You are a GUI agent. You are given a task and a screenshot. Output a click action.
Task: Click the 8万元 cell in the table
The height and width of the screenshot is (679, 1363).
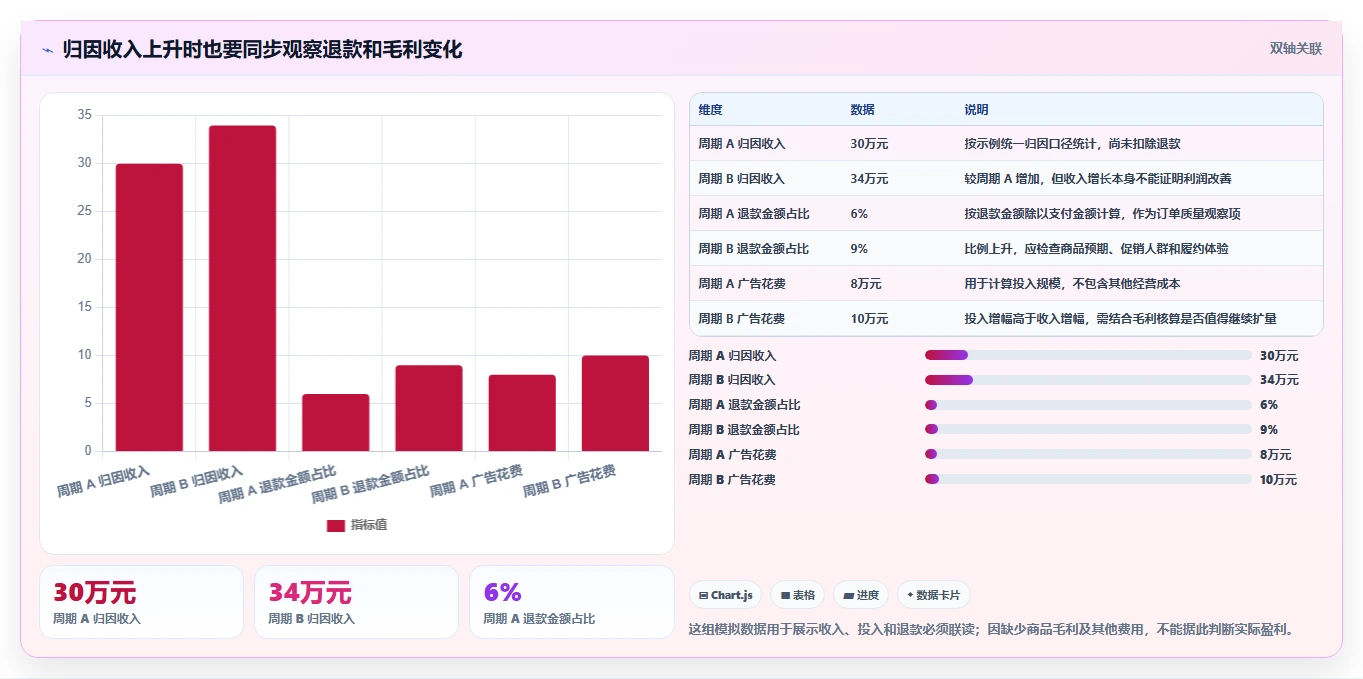866,284
